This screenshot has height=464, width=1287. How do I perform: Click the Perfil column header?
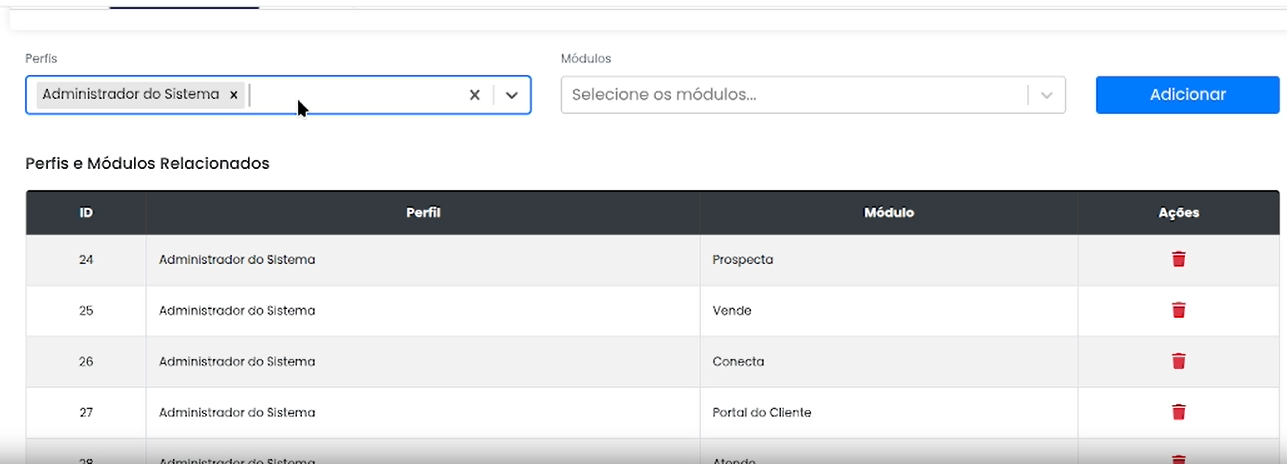(423, 213)
